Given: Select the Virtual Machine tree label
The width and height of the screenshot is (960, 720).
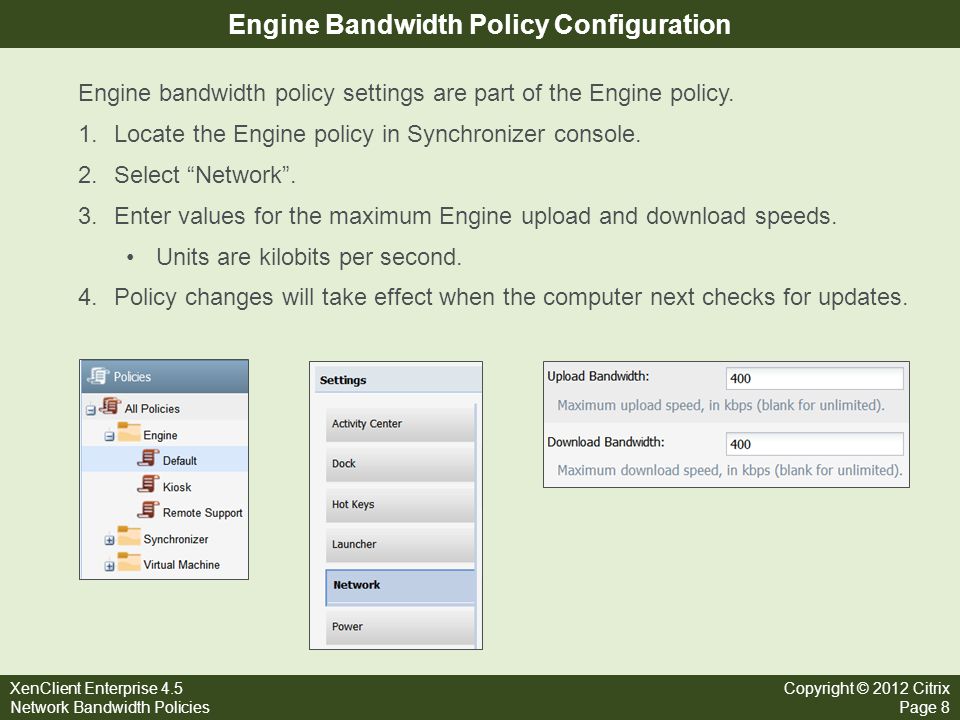Looking at the screenshot, I should coord(181,565).
